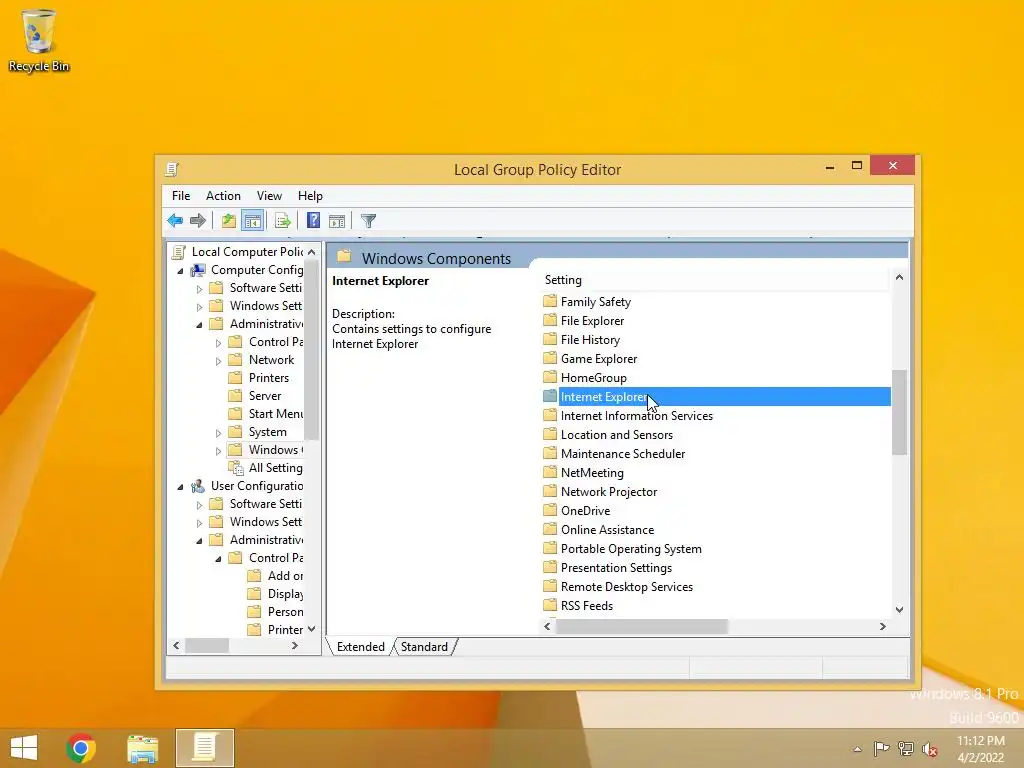The image size is (1024, 768).
Task: Toggle Show/Hide Action Pane icon
Action: pos(337,221)
